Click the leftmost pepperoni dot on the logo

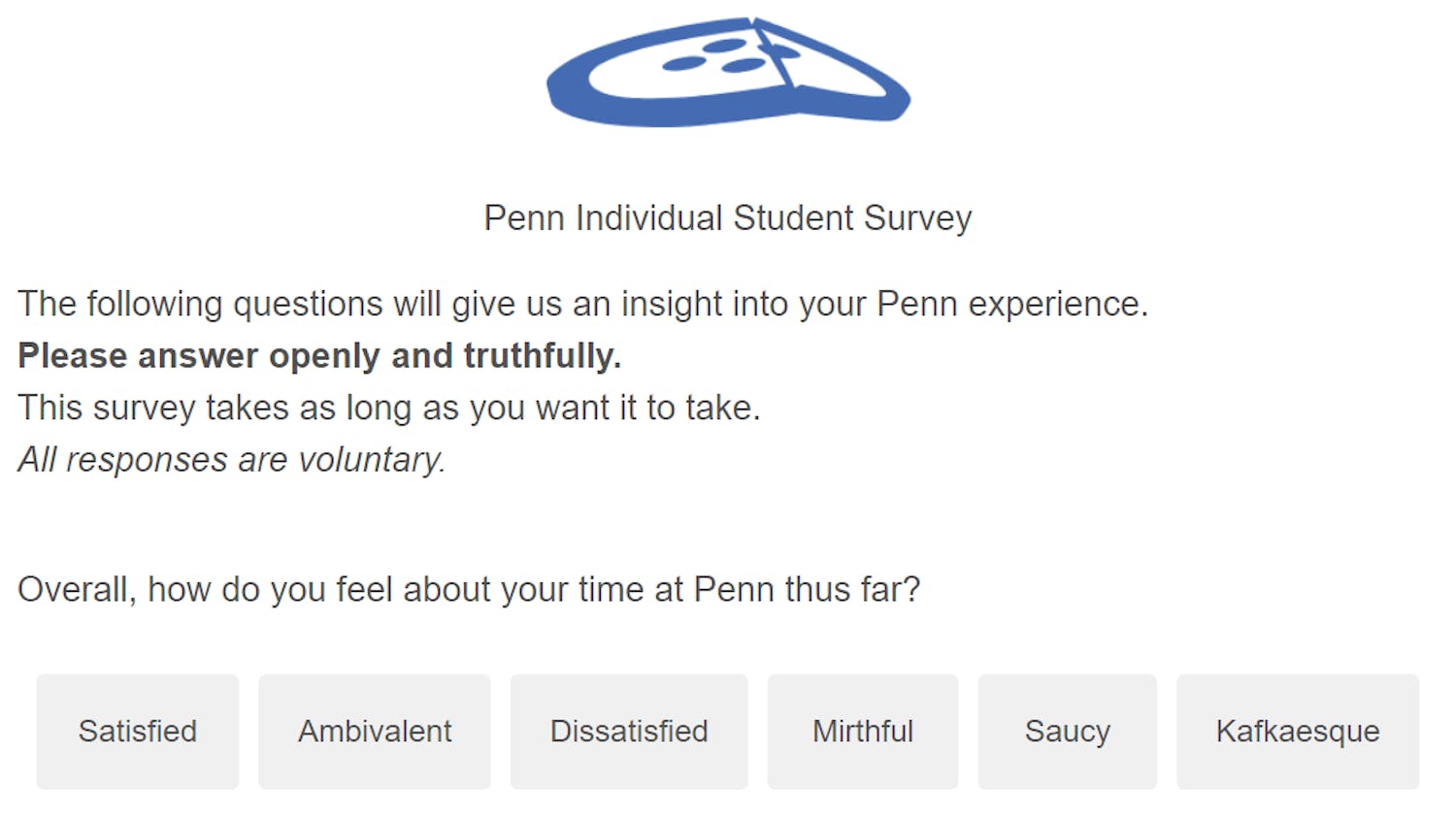683,64
